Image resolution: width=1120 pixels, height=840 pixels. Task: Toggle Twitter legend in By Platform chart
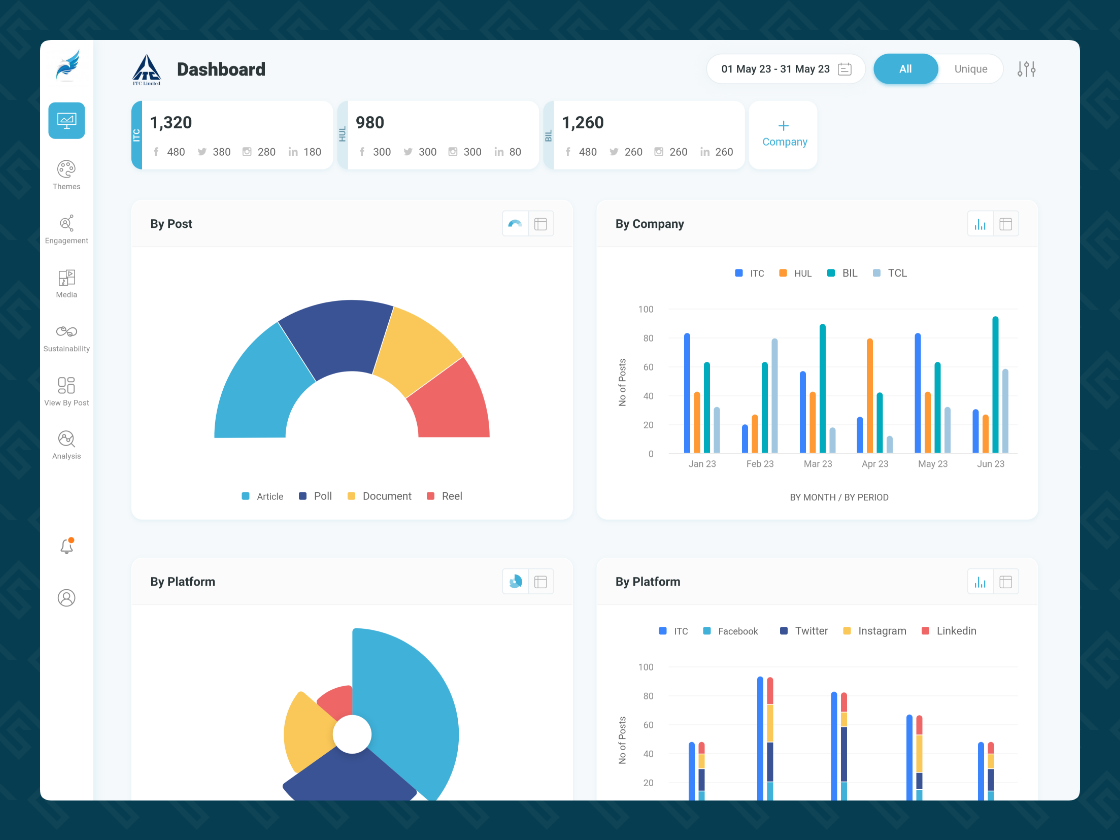pyautogui.click(x=804, y=631)
